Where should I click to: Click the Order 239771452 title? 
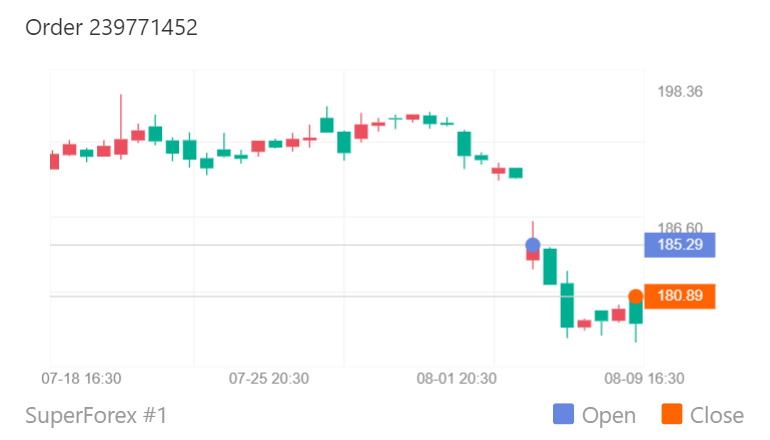[111, 27]
